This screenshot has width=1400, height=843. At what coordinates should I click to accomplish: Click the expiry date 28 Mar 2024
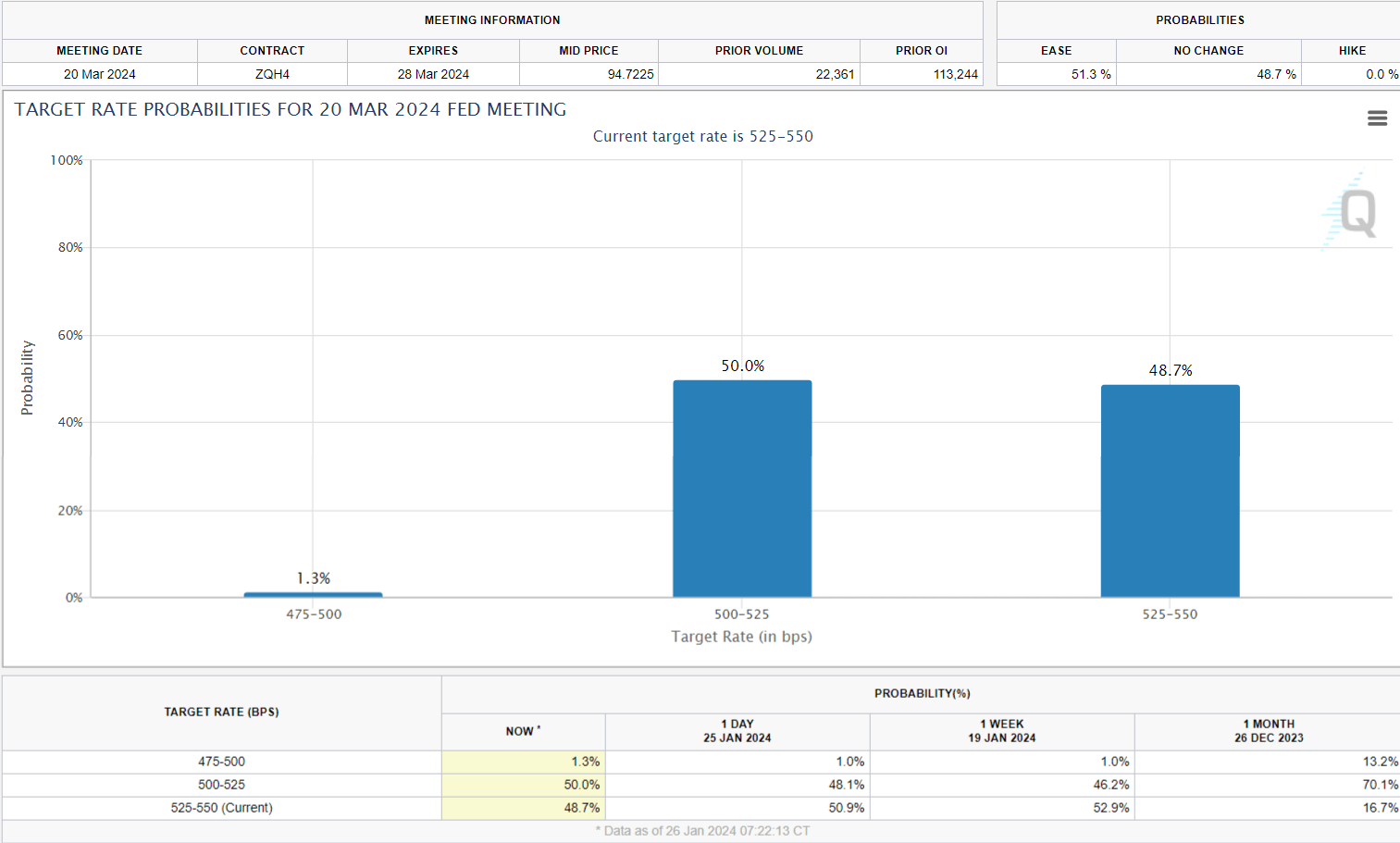click(x=433, y=74)
